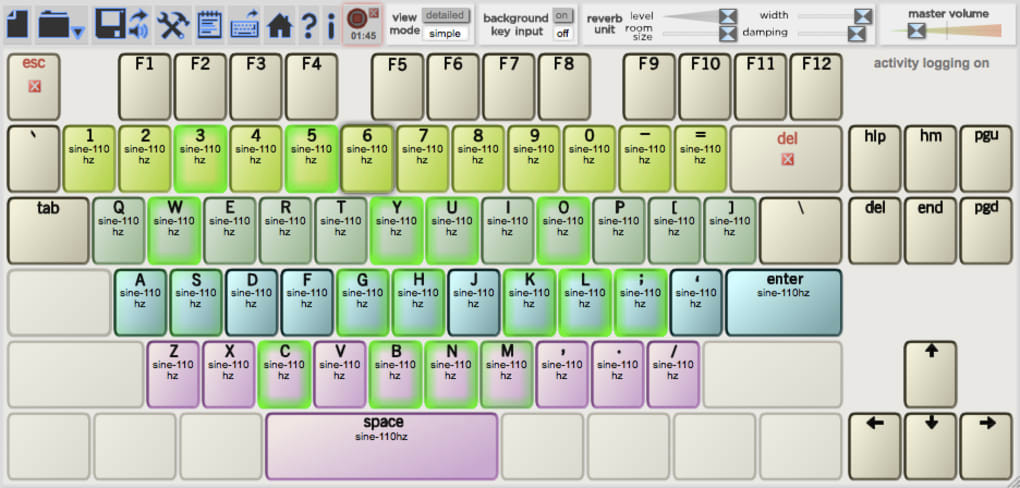This screenshot has width=1020, height=488.
Task: Click the right bracket ] key
Action: coord(730,231)
